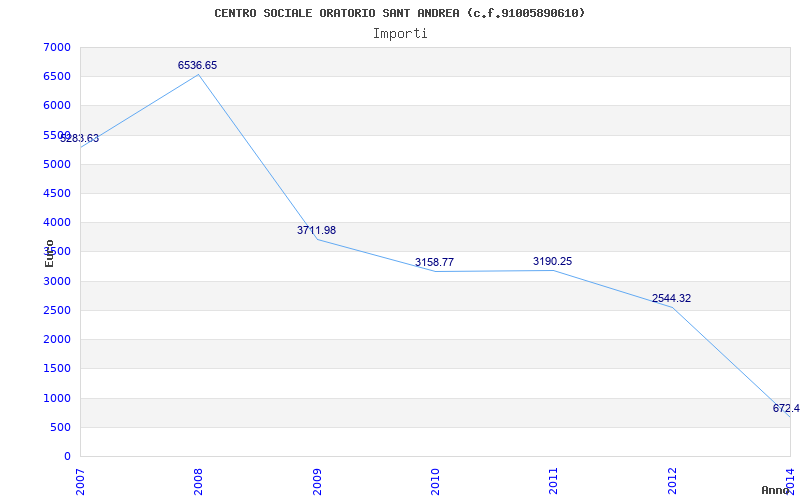
Task: Click the 0 y-axis value
Action: (x=67, y=456)
